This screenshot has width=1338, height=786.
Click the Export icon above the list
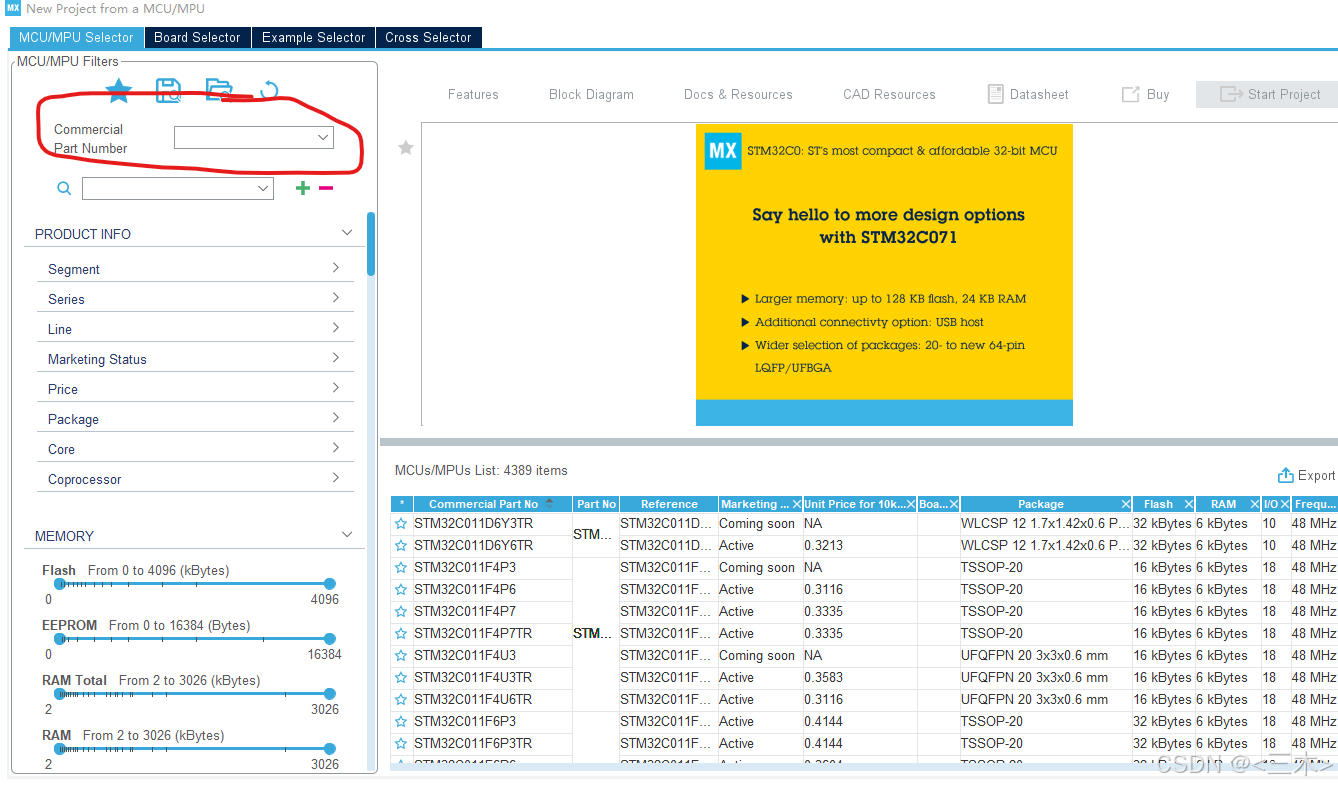coord(1286,475)
